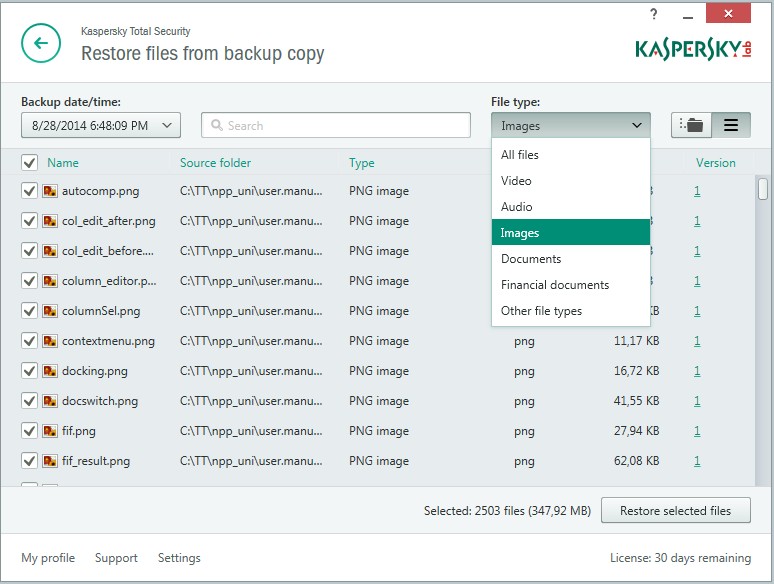Click the vertical scrollbar thumb
Image resolution: width=774 pixels, height=584 pixels.
(763, 188)
